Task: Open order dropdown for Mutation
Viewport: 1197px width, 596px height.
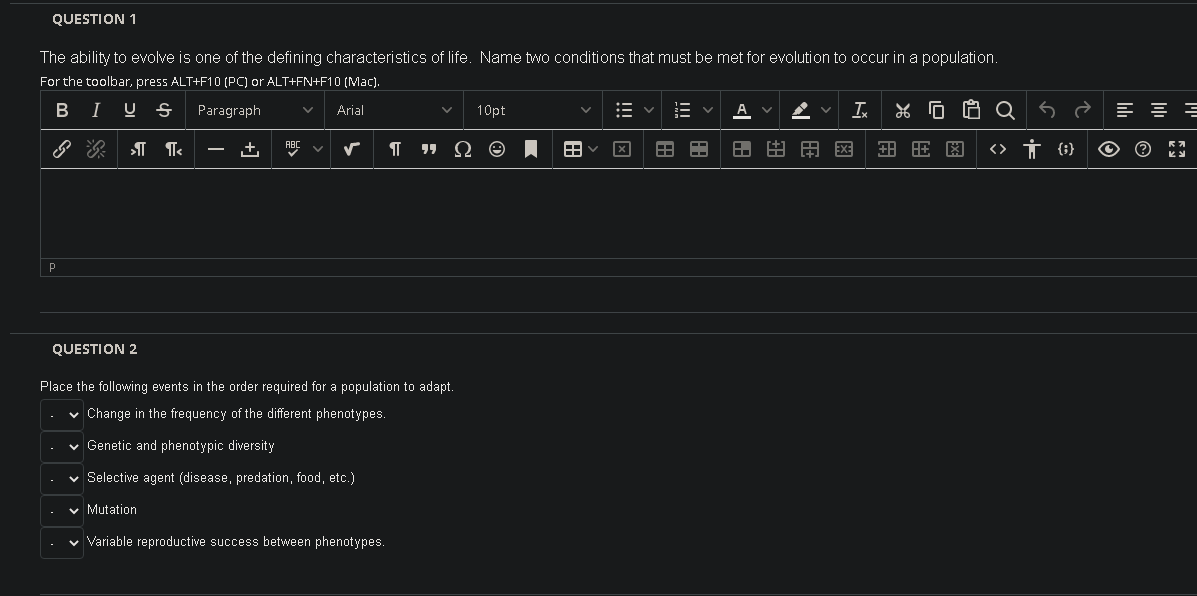Action: coord(62,511)
